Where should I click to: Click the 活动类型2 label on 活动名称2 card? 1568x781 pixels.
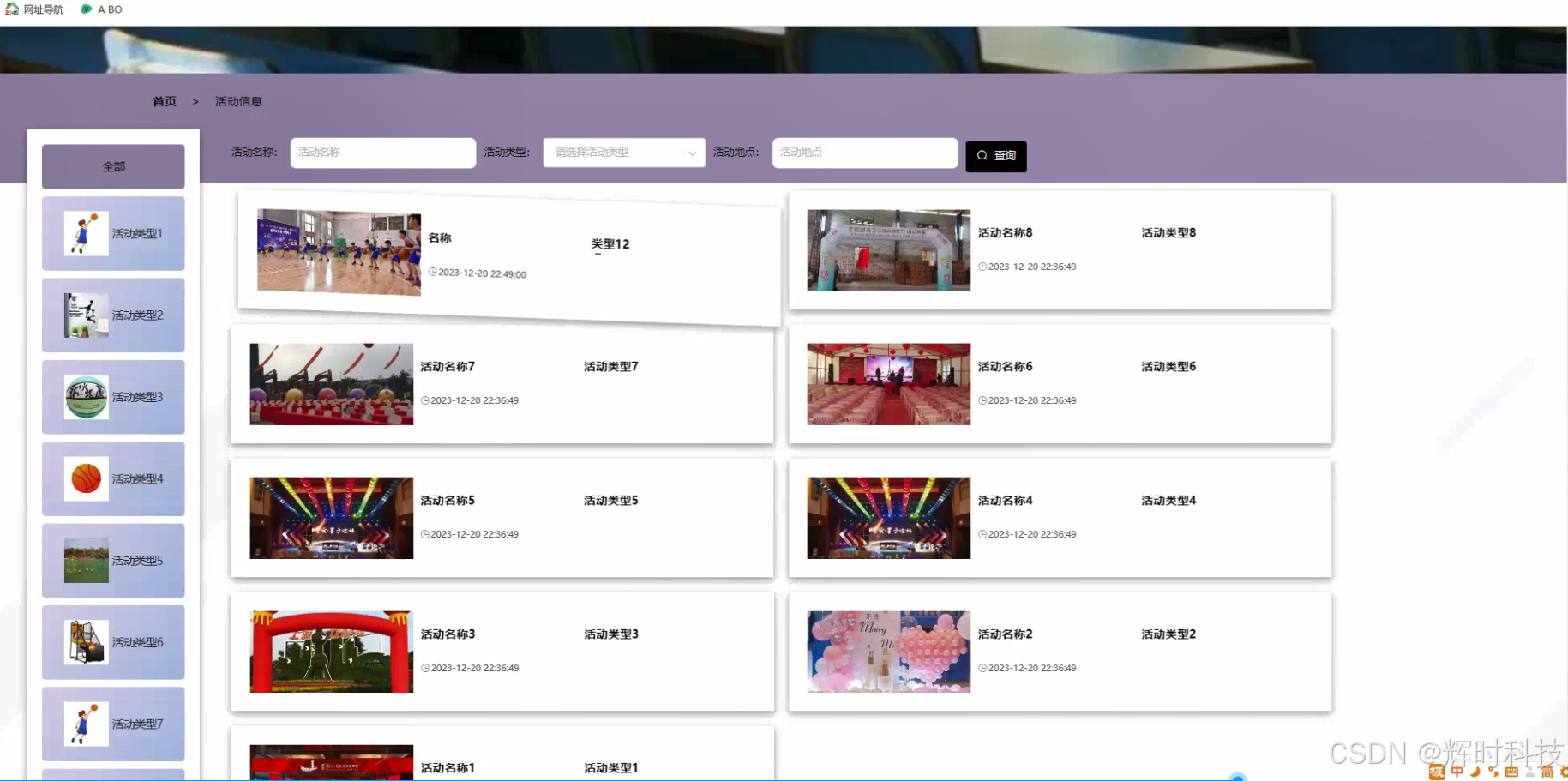[x=1168, y=634]
